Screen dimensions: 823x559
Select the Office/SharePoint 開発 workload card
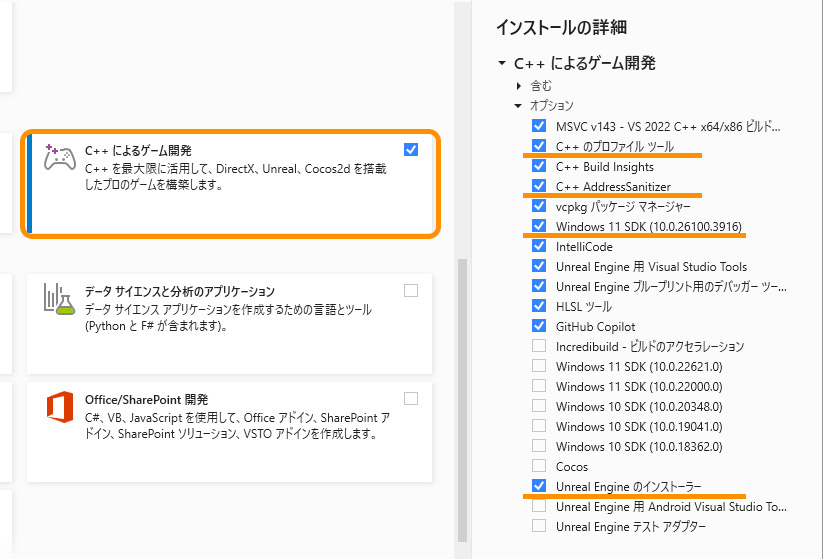229,432
